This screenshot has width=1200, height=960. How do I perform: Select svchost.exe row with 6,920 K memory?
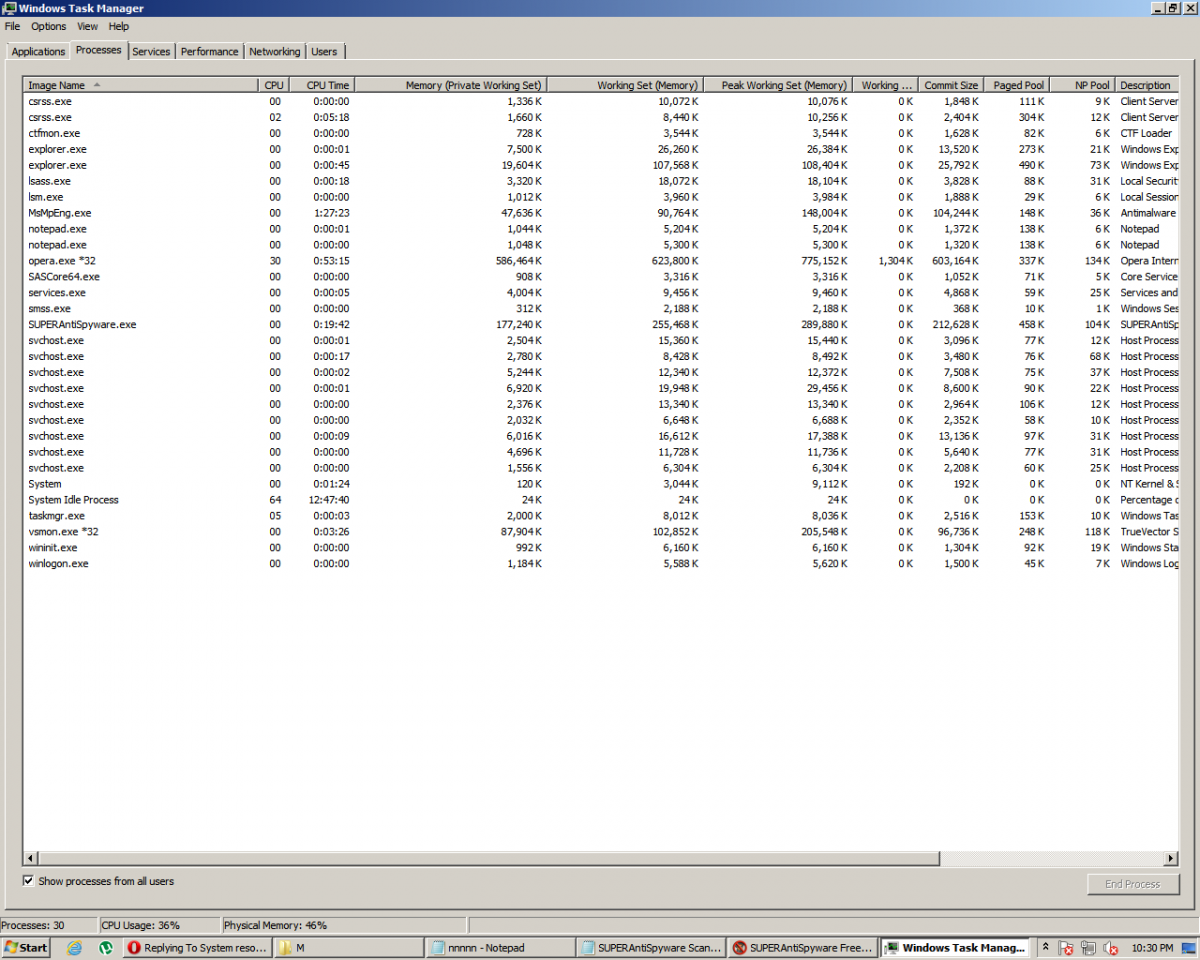pos(600,388)
